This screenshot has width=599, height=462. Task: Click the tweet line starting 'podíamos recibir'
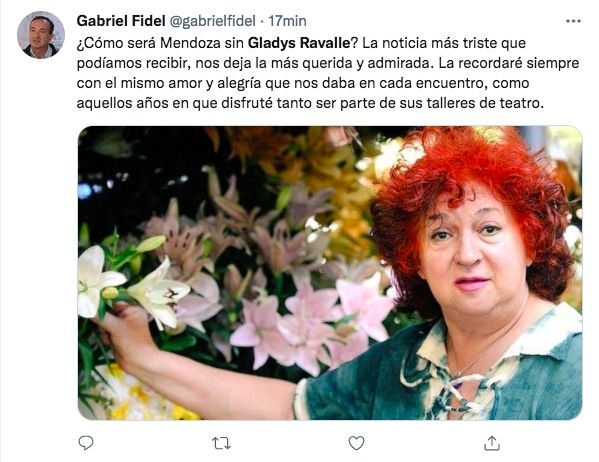click(328, 63)
